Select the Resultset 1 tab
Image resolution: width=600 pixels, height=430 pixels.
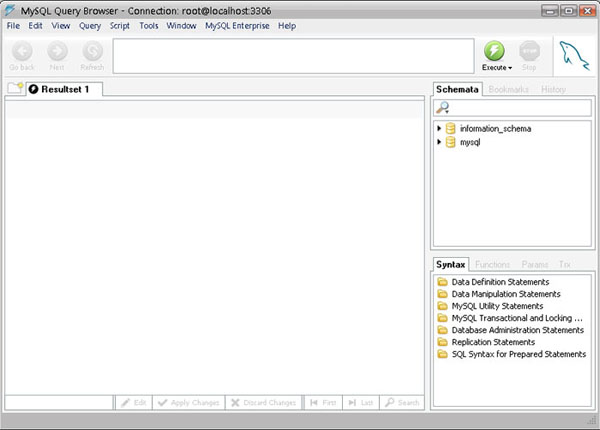(64, 89)
